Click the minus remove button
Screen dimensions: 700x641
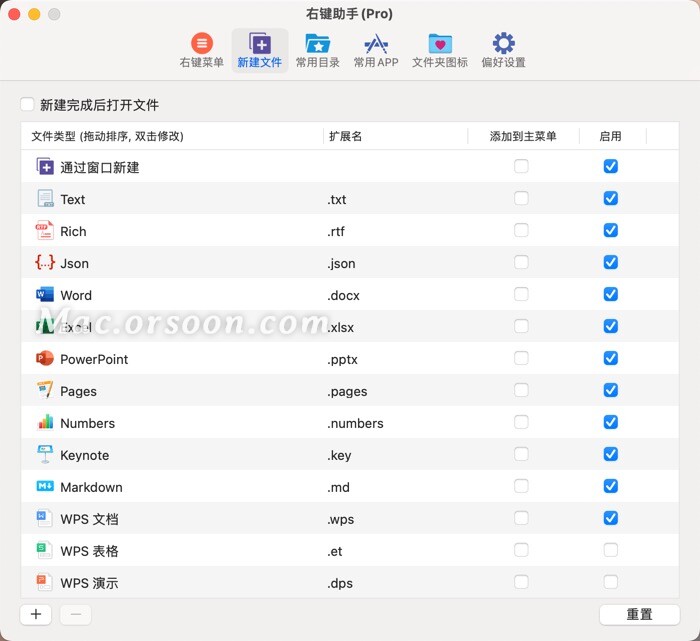[x=76, y=615]
